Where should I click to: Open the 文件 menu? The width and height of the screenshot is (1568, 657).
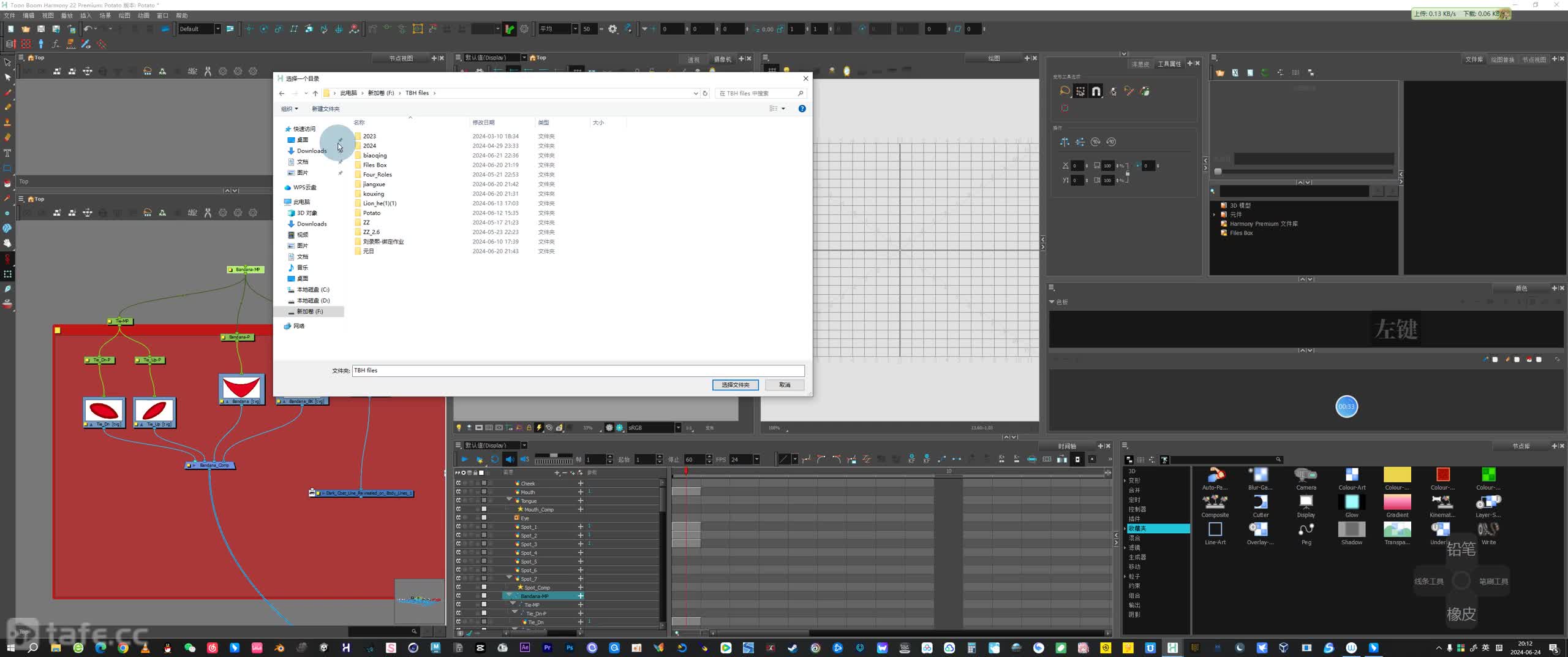coord(10,15)
